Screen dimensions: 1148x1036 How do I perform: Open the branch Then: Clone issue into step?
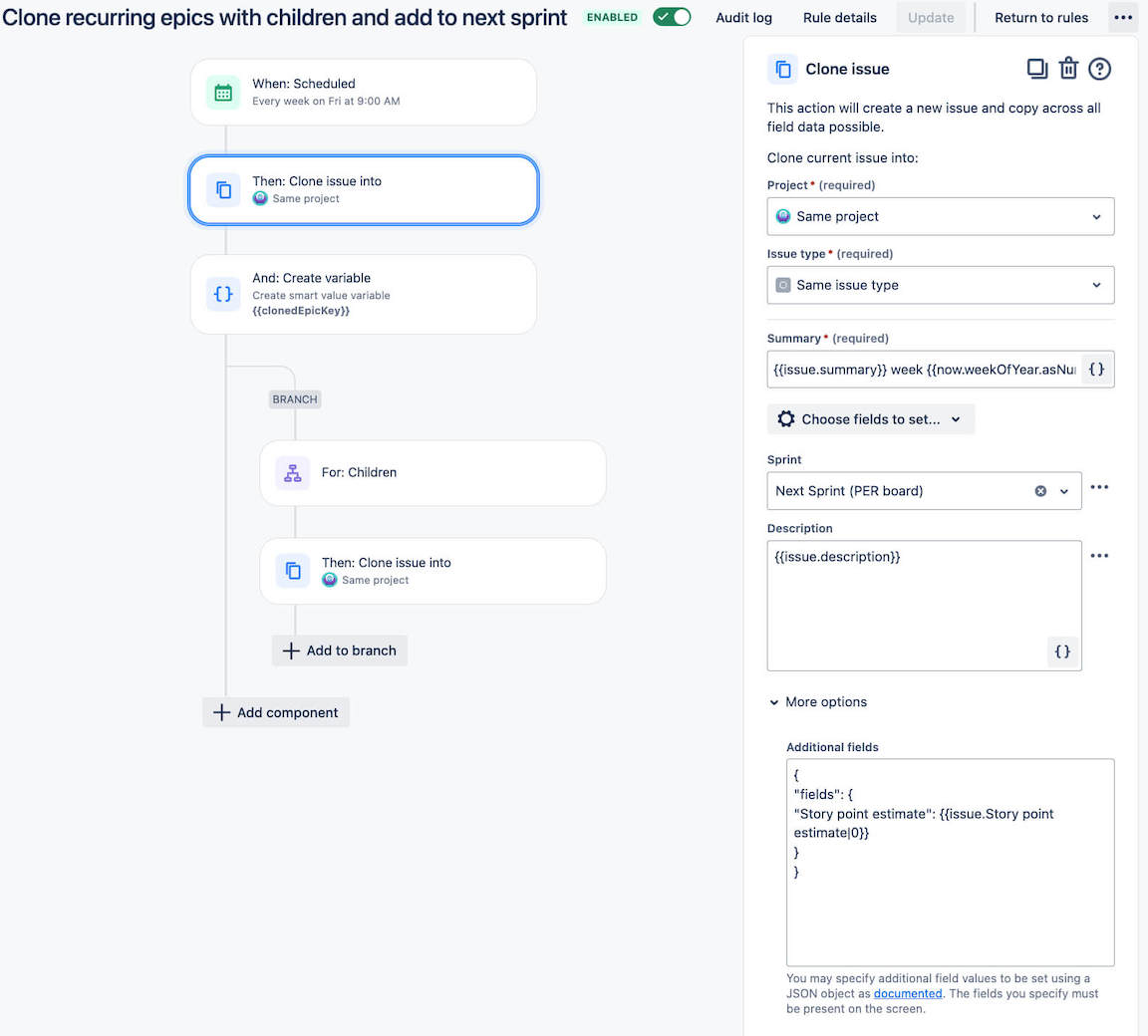coord(432,571)
